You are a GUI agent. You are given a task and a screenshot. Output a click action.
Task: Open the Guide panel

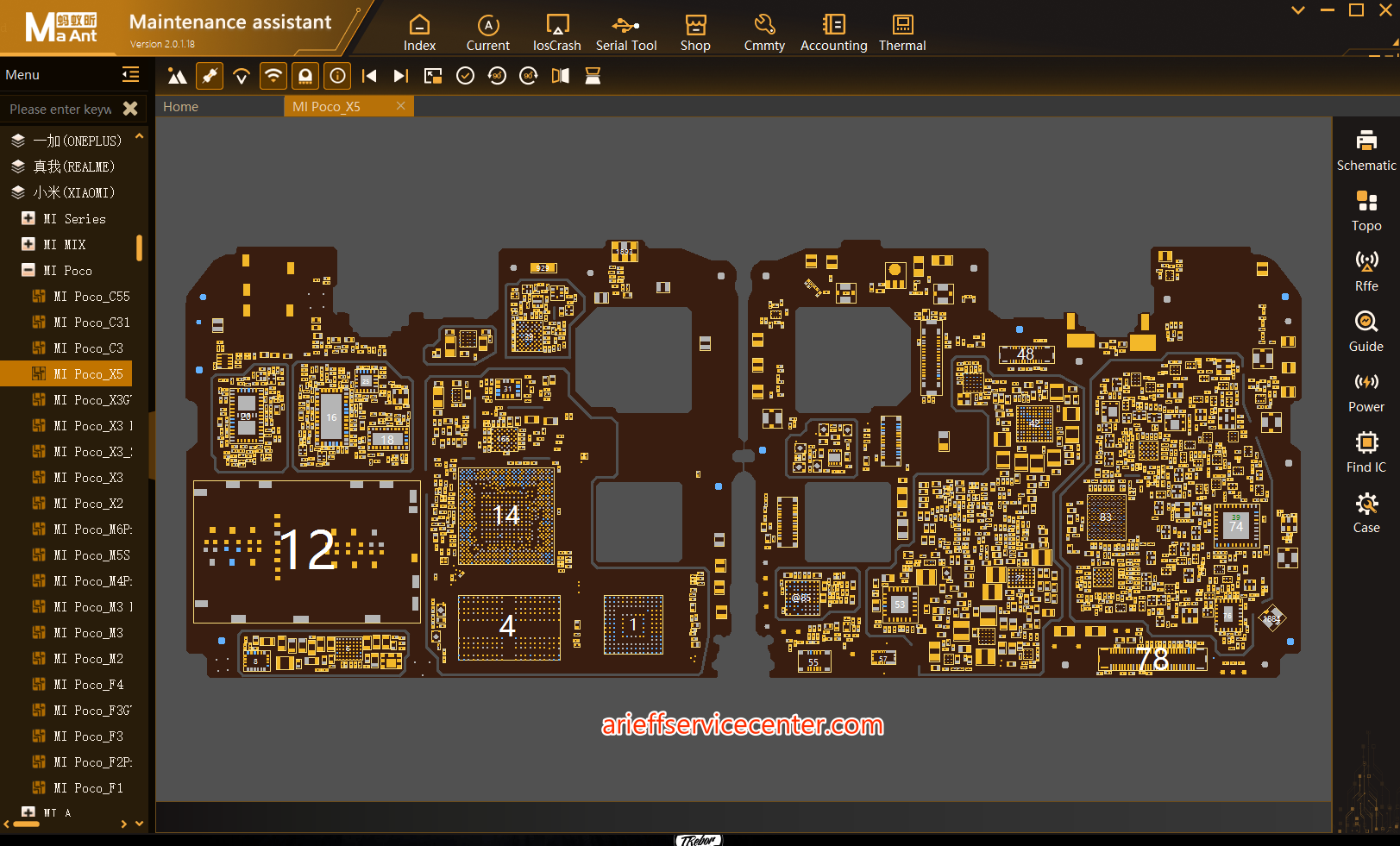click(1366, 332)
